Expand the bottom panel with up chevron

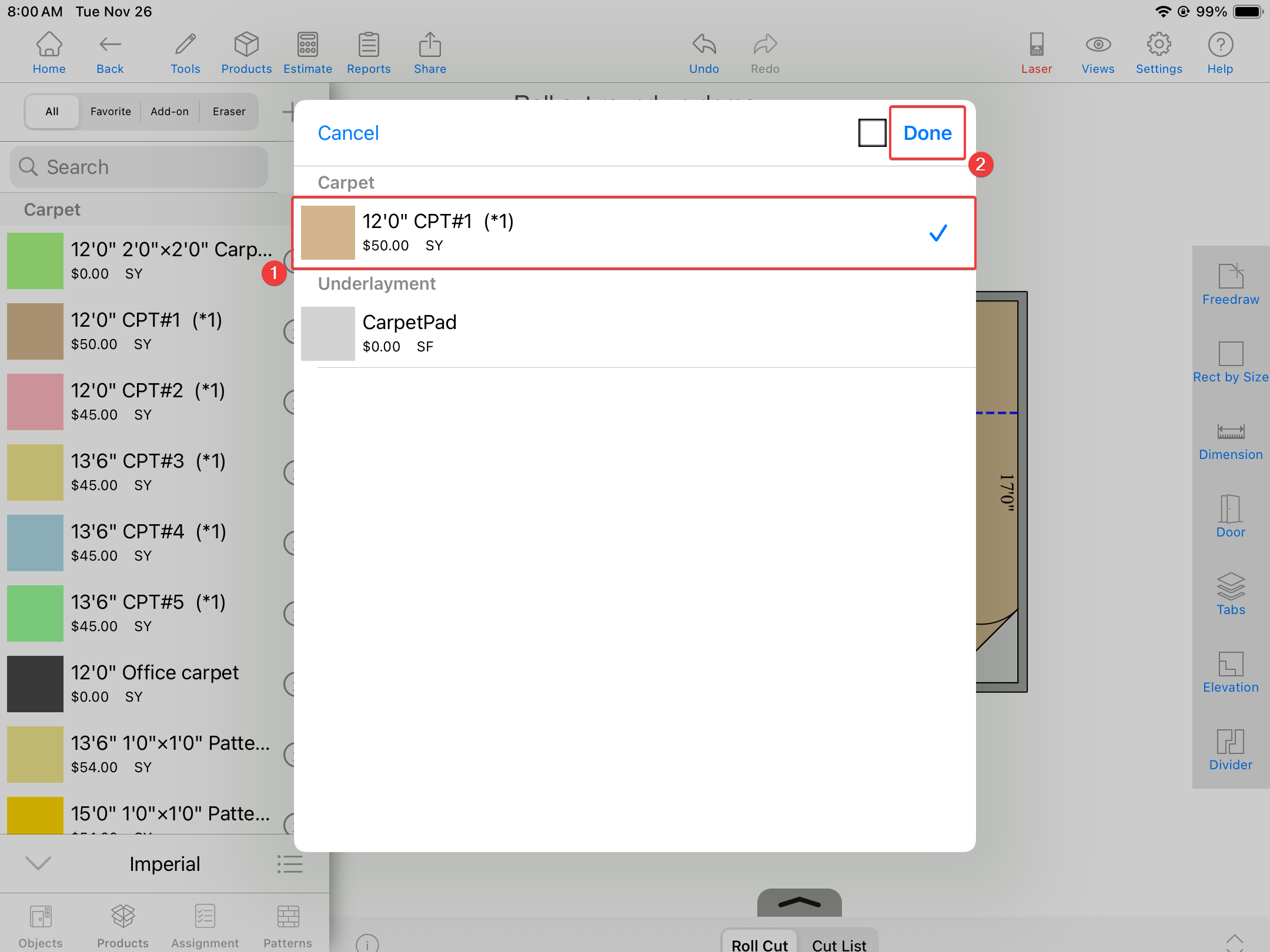click(799, 903)
